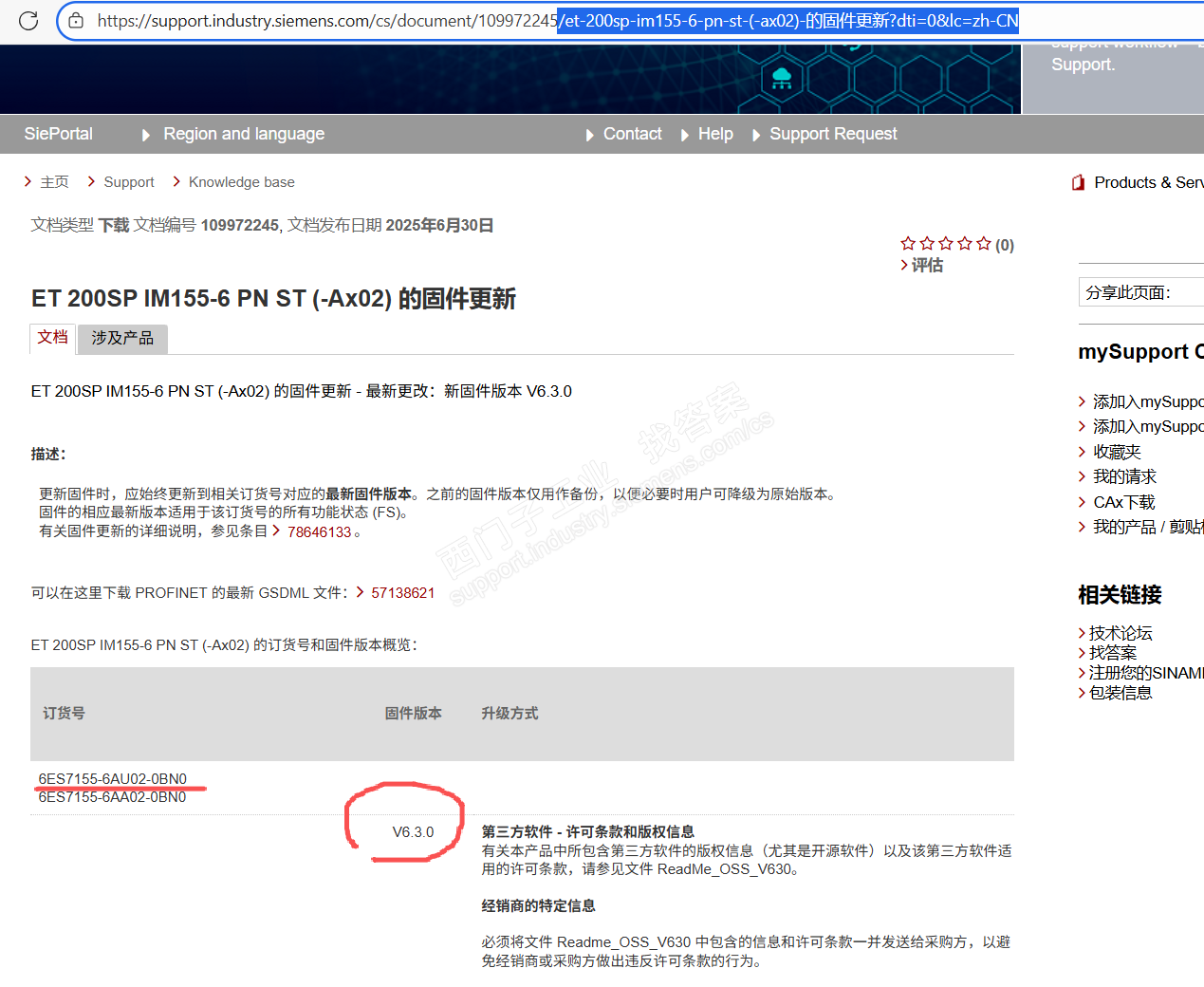Viewport: 1204px width, 987px height.
Task: Open the Help menu
Action: click(x=715, y=134)
